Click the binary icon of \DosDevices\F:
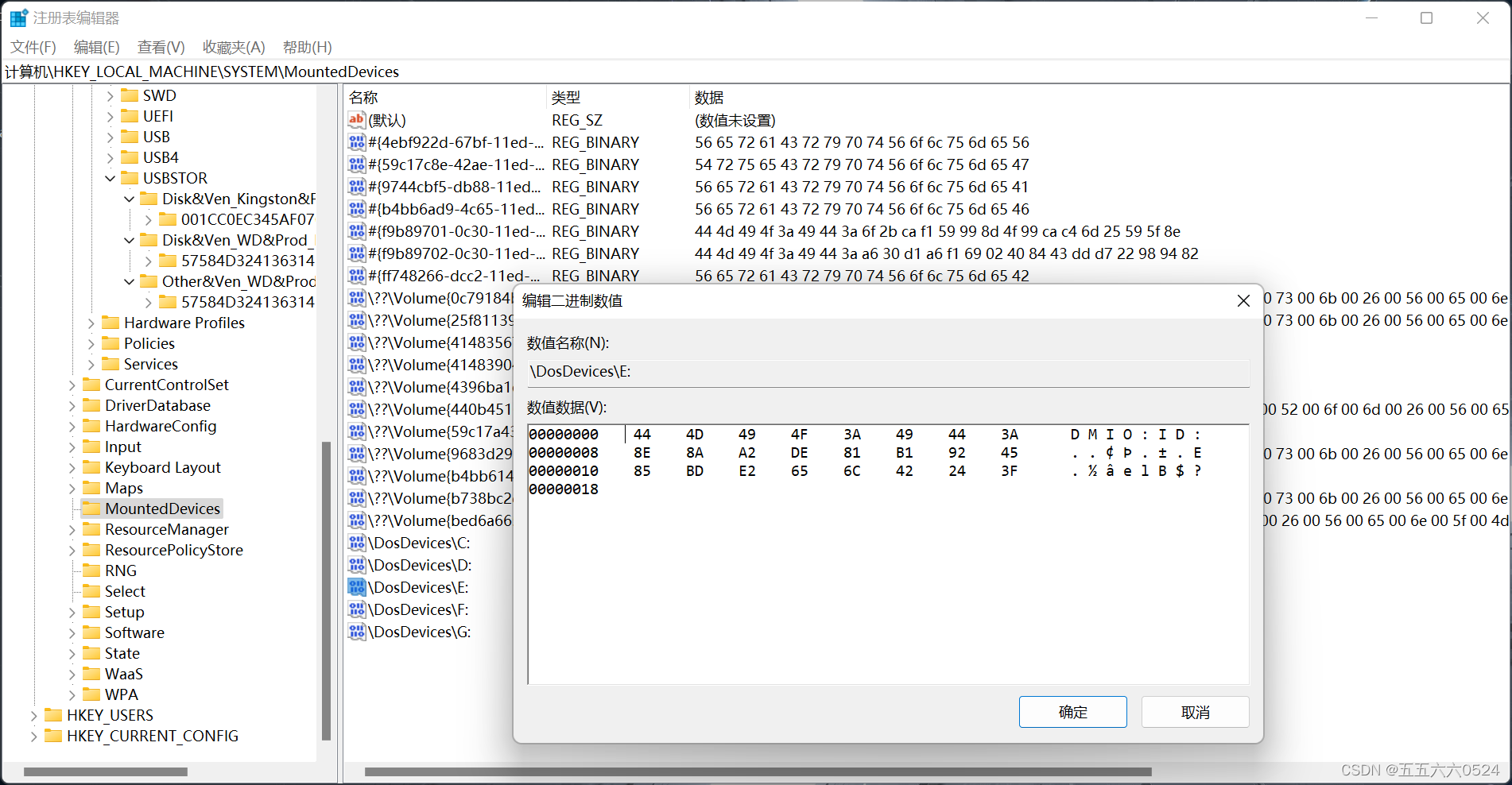 (x=357, y=609)
